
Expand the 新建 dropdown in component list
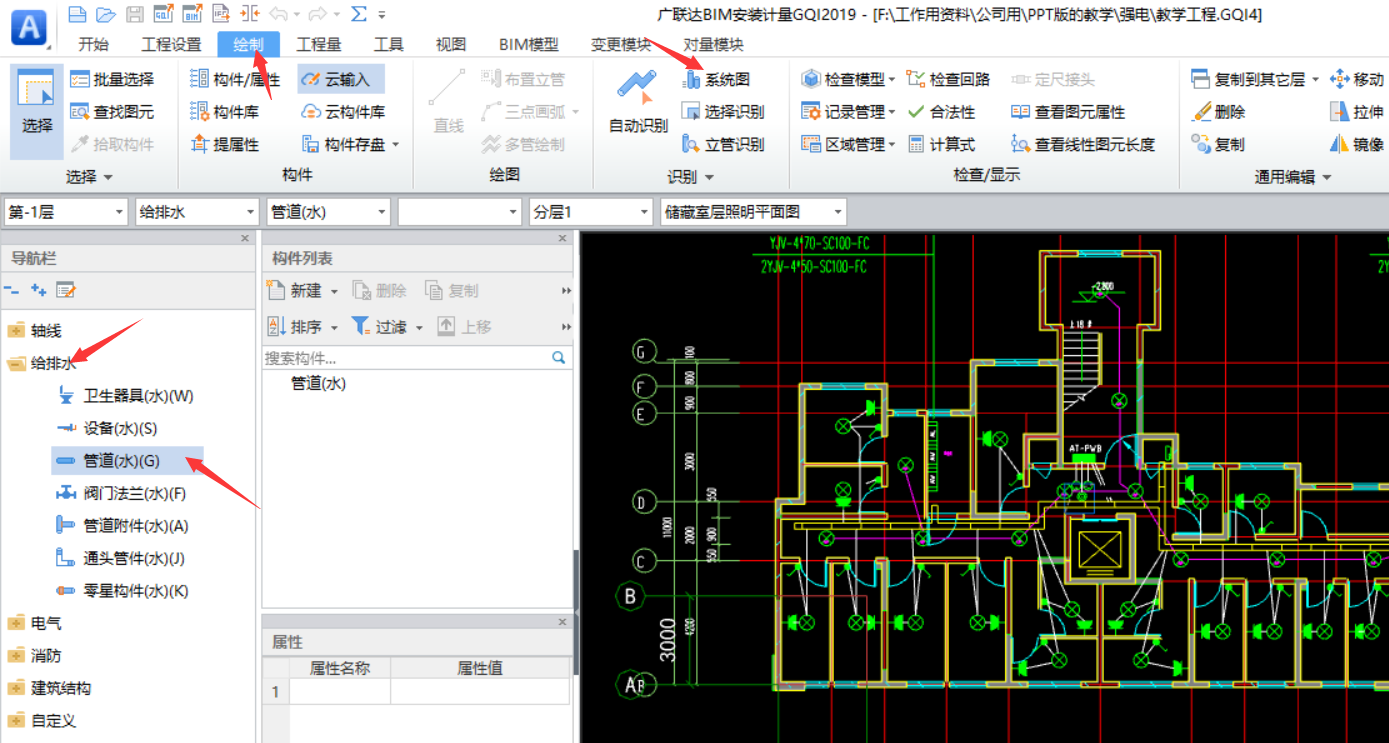coord(334,291)
